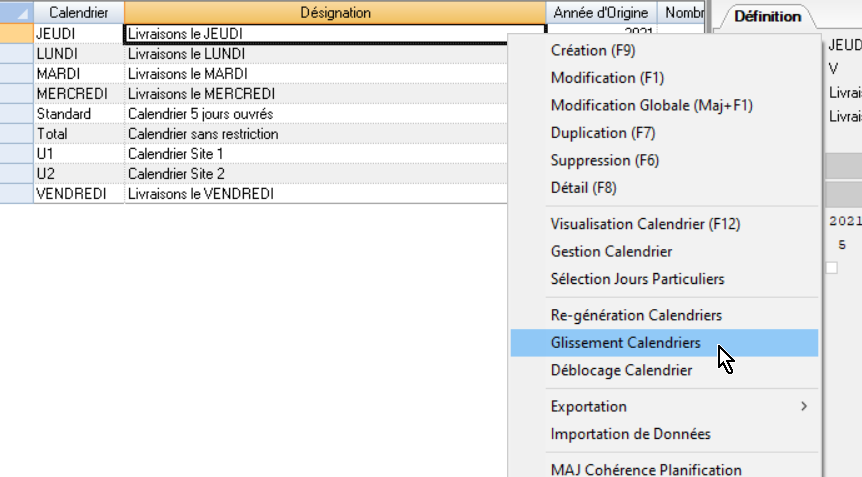Click Modification Globale (Maj+F1)
The height and width of the screenshot is (477, 862).
[x=651, y=105]
